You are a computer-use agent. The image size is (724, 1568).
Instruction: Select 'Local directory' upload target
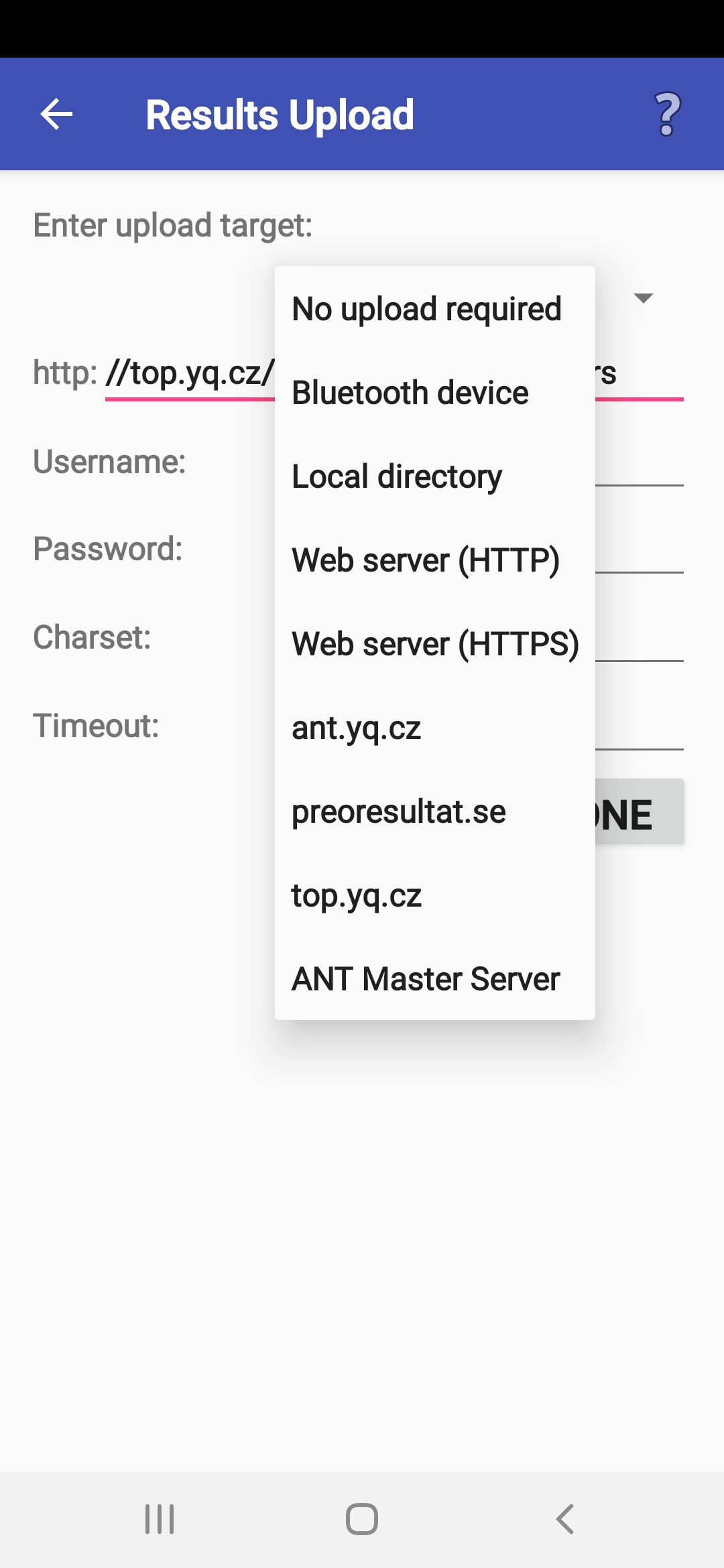click(435, 476)
